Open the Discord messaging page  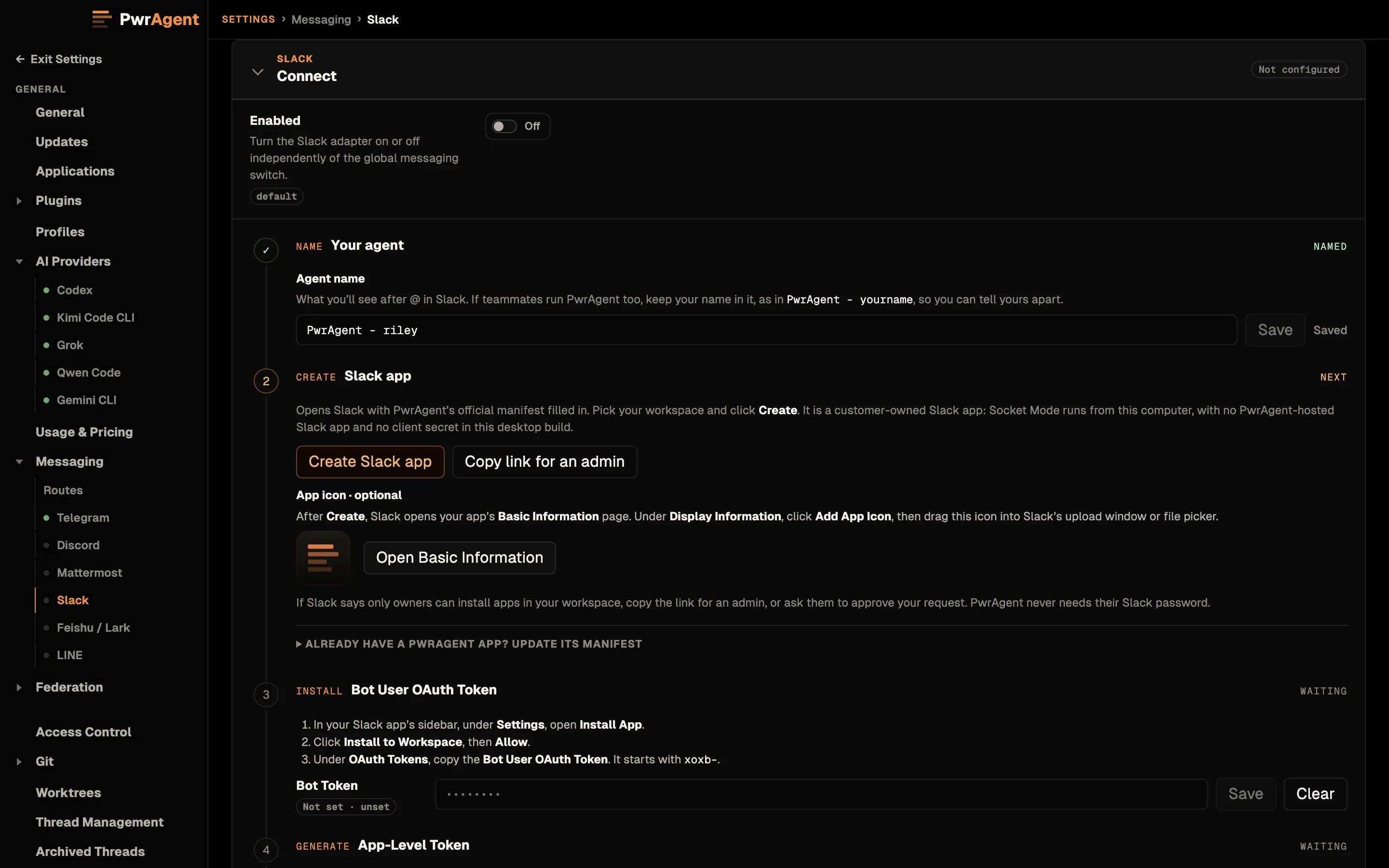click(x=78, y=545)
